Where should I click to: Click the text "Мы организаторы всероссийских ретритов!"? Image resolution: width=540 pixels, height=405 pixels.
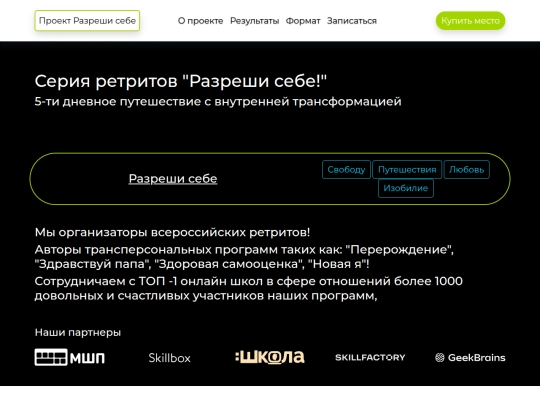172,232
